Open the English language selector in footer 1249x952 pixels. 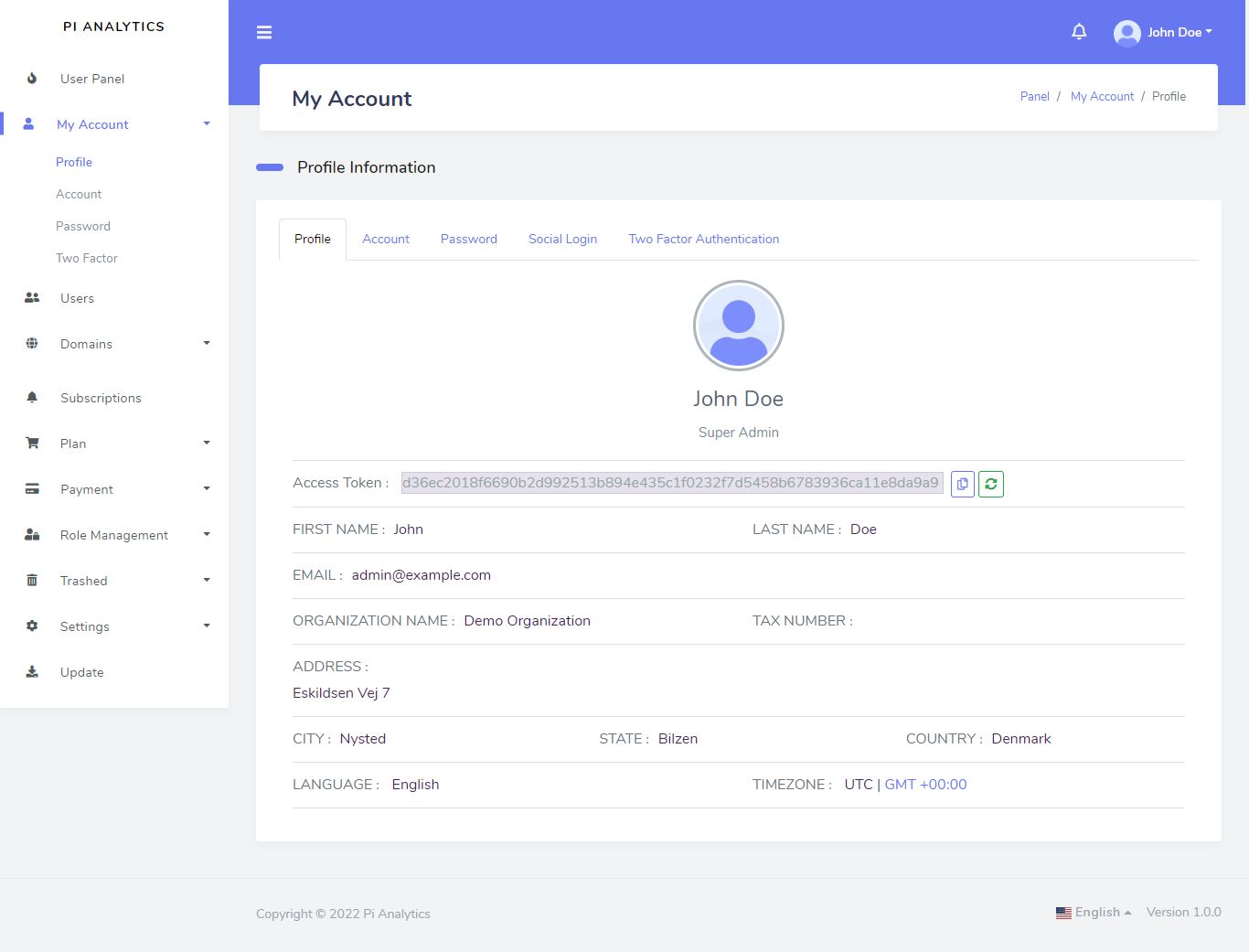(1094, 913)
